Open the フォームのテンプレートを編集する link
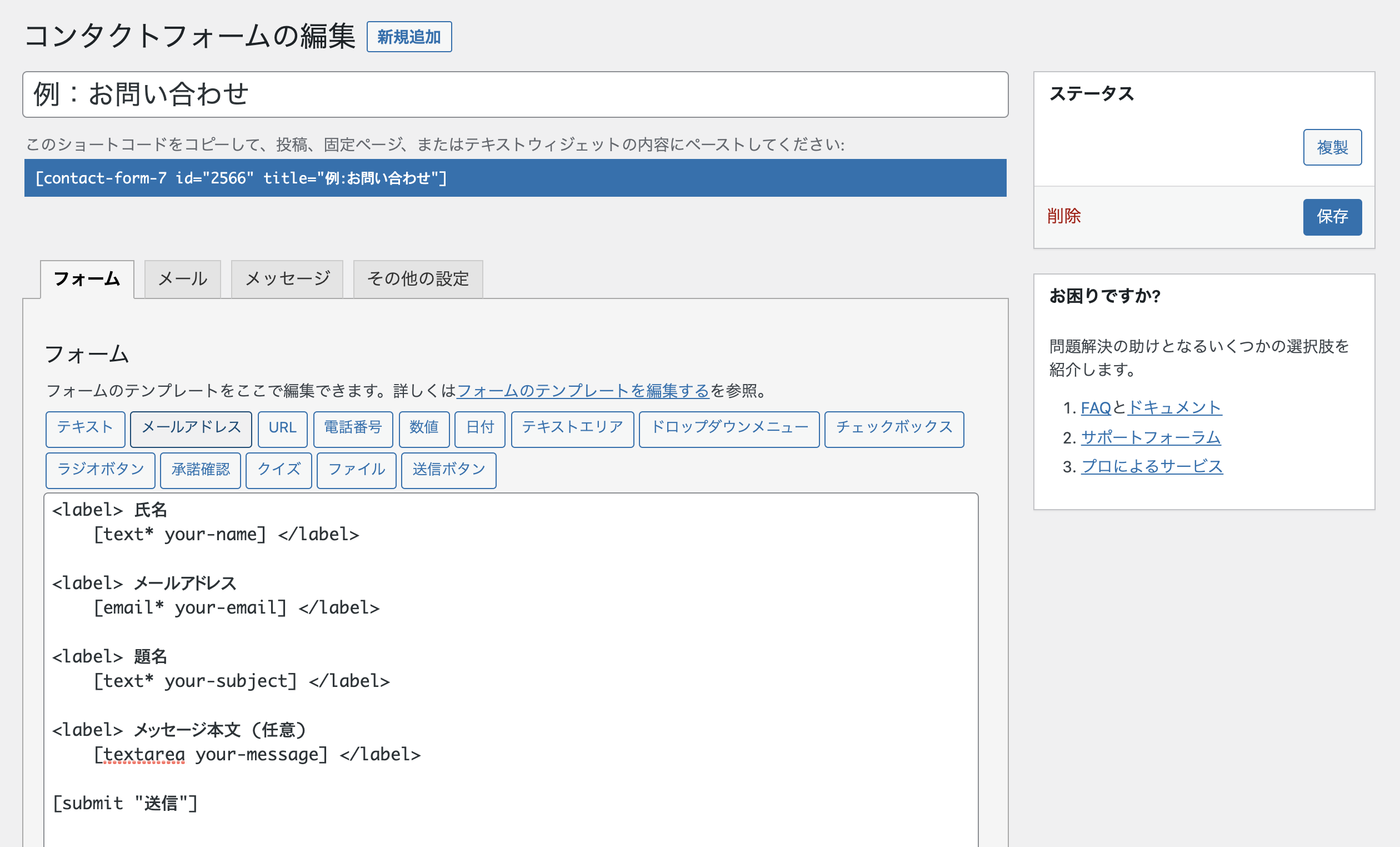The width and height of the screenshot is (1400, 847). [583, 391]
